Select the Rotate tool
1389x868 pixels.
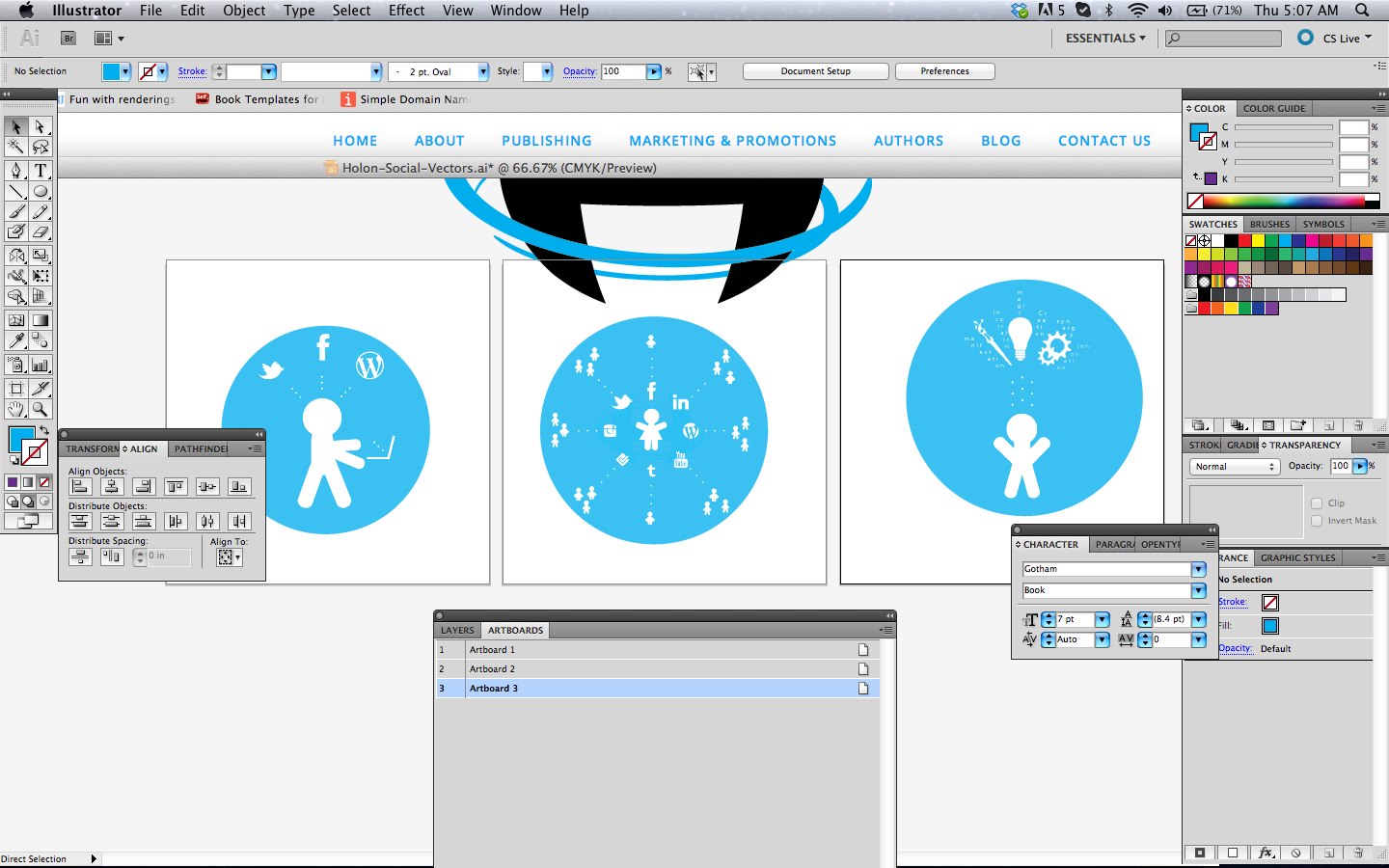[x=16, y=256]
